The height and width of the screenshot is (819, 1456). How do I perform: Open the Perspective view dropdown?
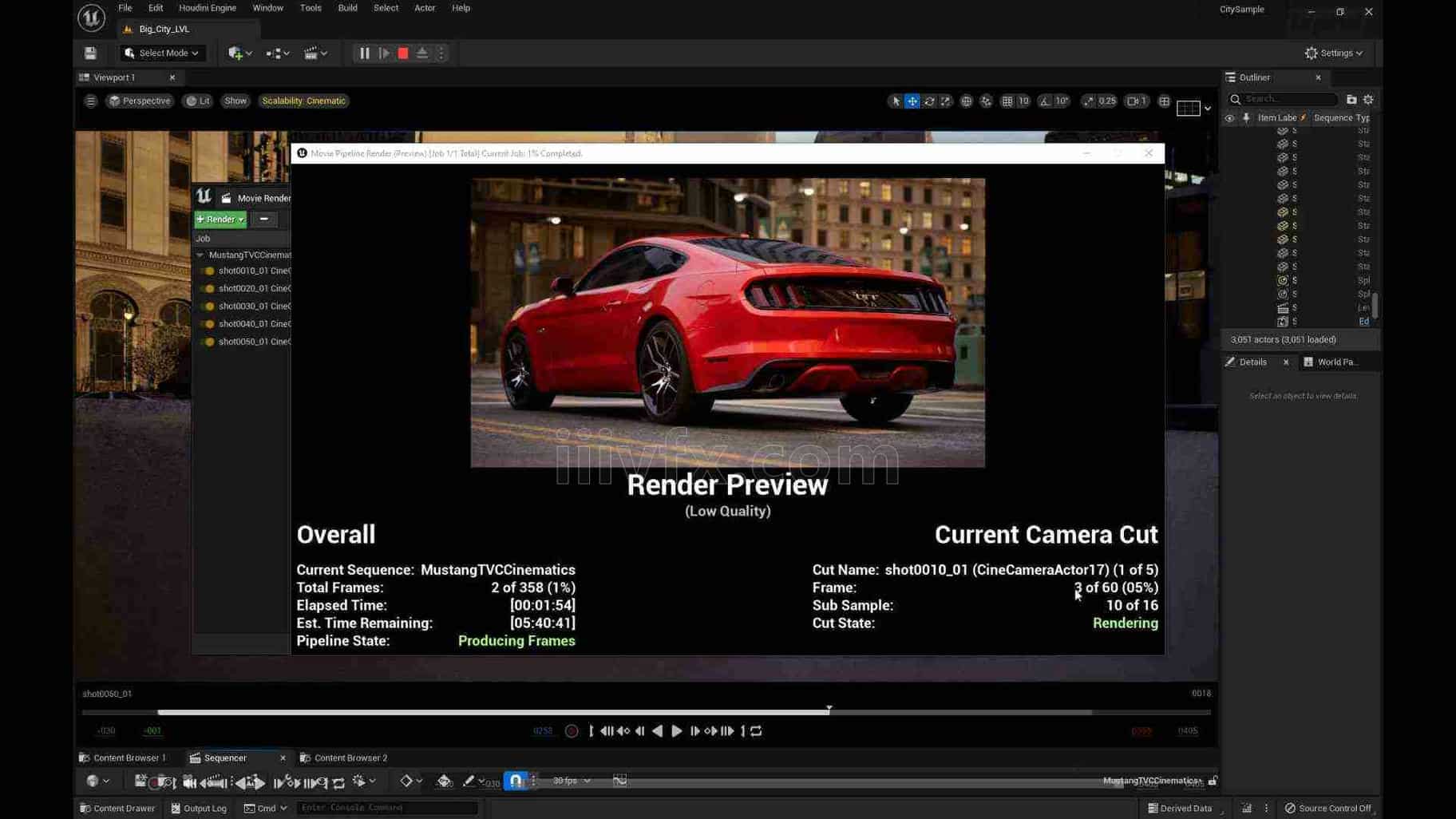tap(140, 101)
